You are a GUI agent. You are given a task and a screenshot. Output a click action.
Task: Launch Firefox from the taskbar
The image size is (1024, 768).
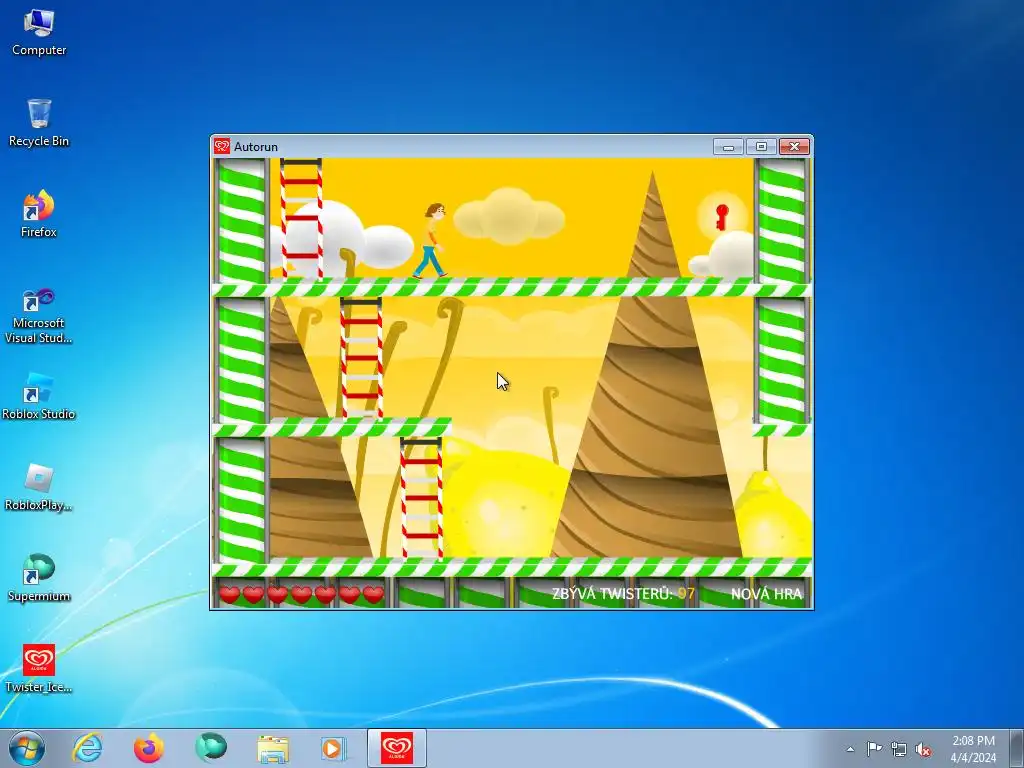pyautogui.click(x=149, y=748)
